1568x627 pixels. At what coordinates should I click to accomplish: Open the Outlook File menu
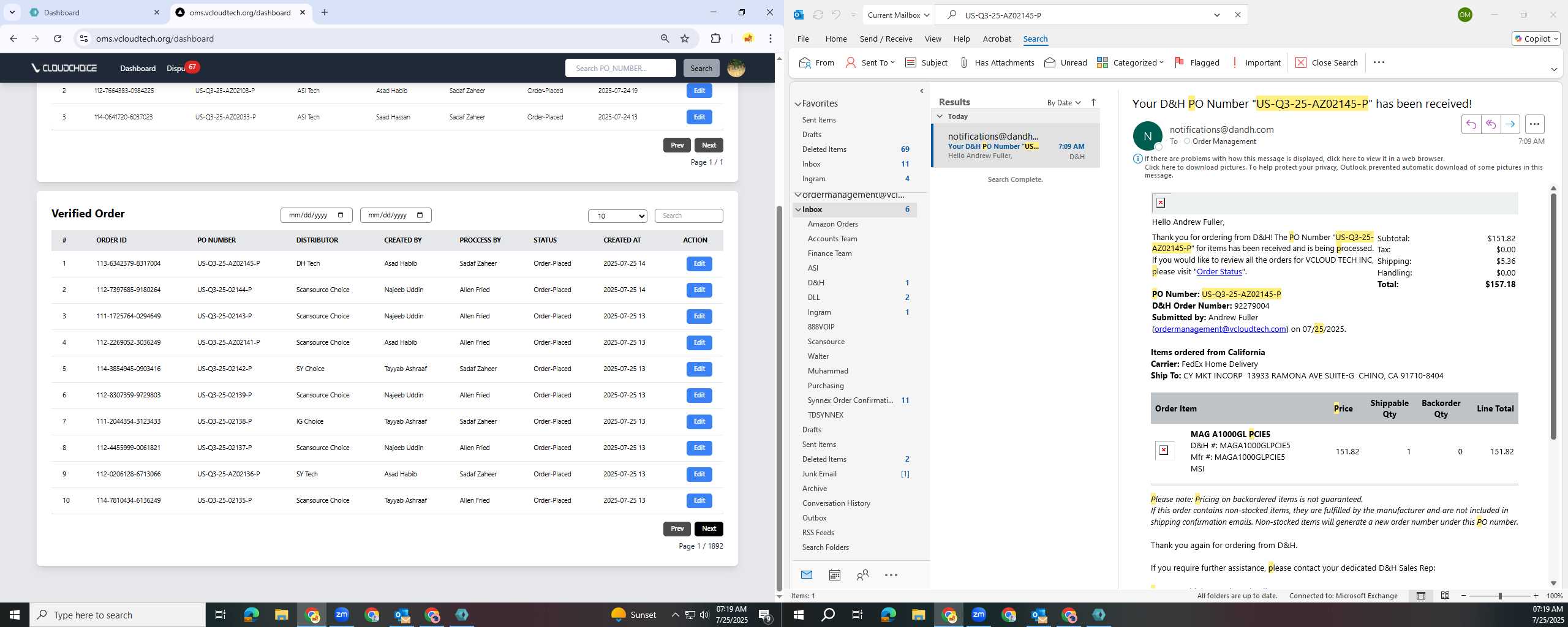803,39
